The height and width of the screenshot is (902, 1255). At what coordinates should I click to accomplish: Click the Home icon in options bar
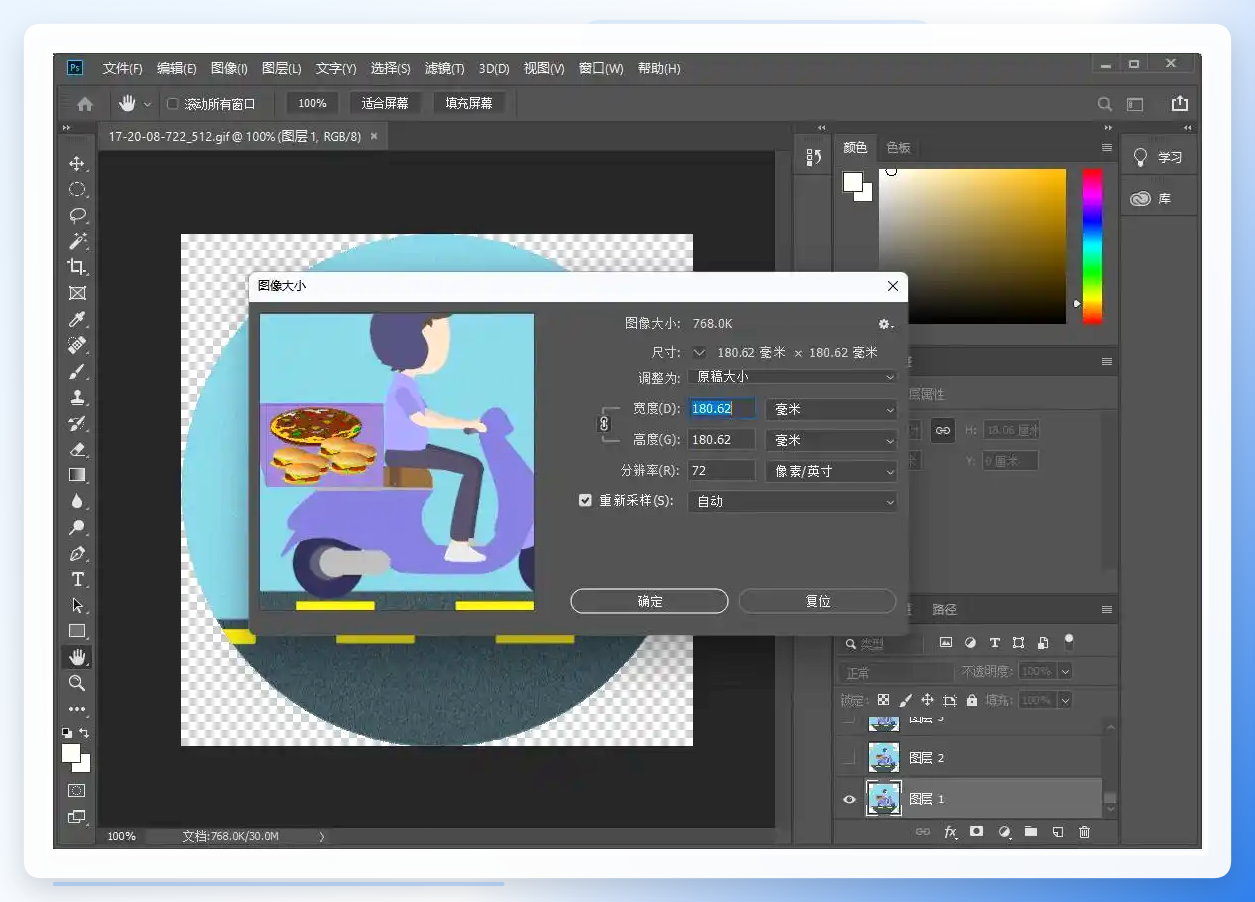pyautogui.click(x=85, y=103)
